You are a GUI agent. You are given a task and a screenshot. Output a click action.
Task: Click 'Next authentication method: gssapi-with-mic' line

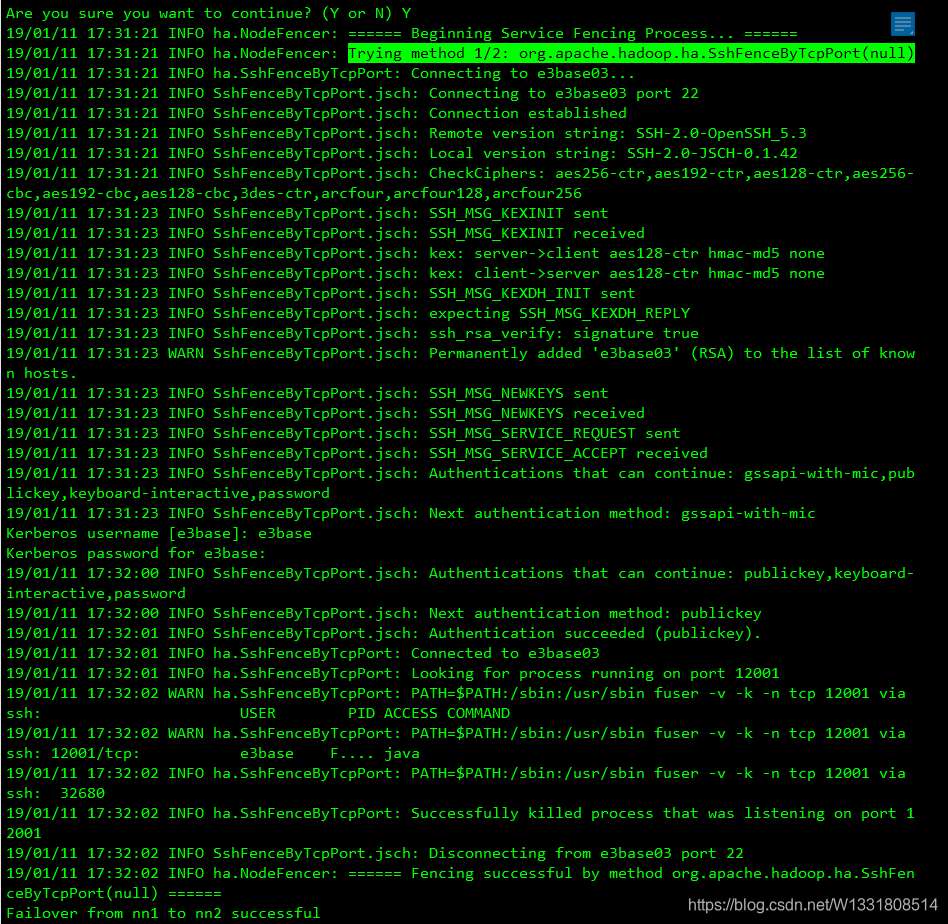[411, 513]
